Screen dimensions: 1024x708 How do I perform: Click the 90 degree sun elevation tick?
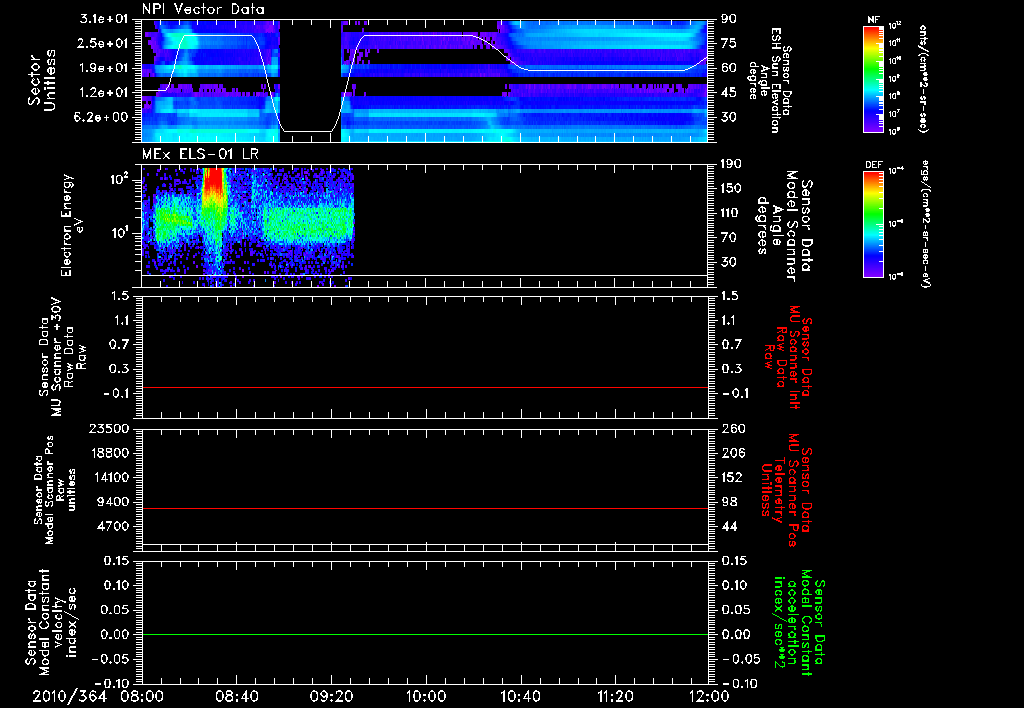tap(729, 19)
